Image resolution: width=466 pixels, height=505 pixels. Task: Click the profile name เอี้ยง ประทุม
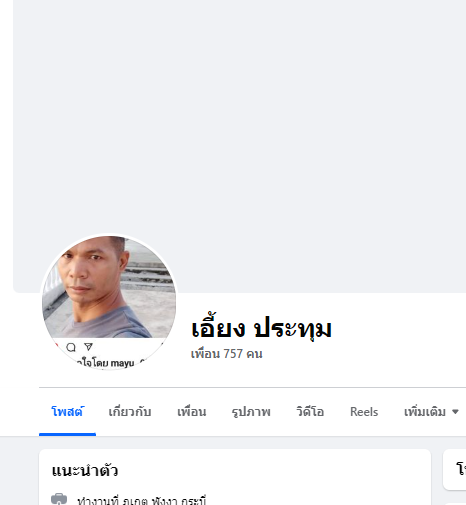pyautogui.click(x=261, y=329)
